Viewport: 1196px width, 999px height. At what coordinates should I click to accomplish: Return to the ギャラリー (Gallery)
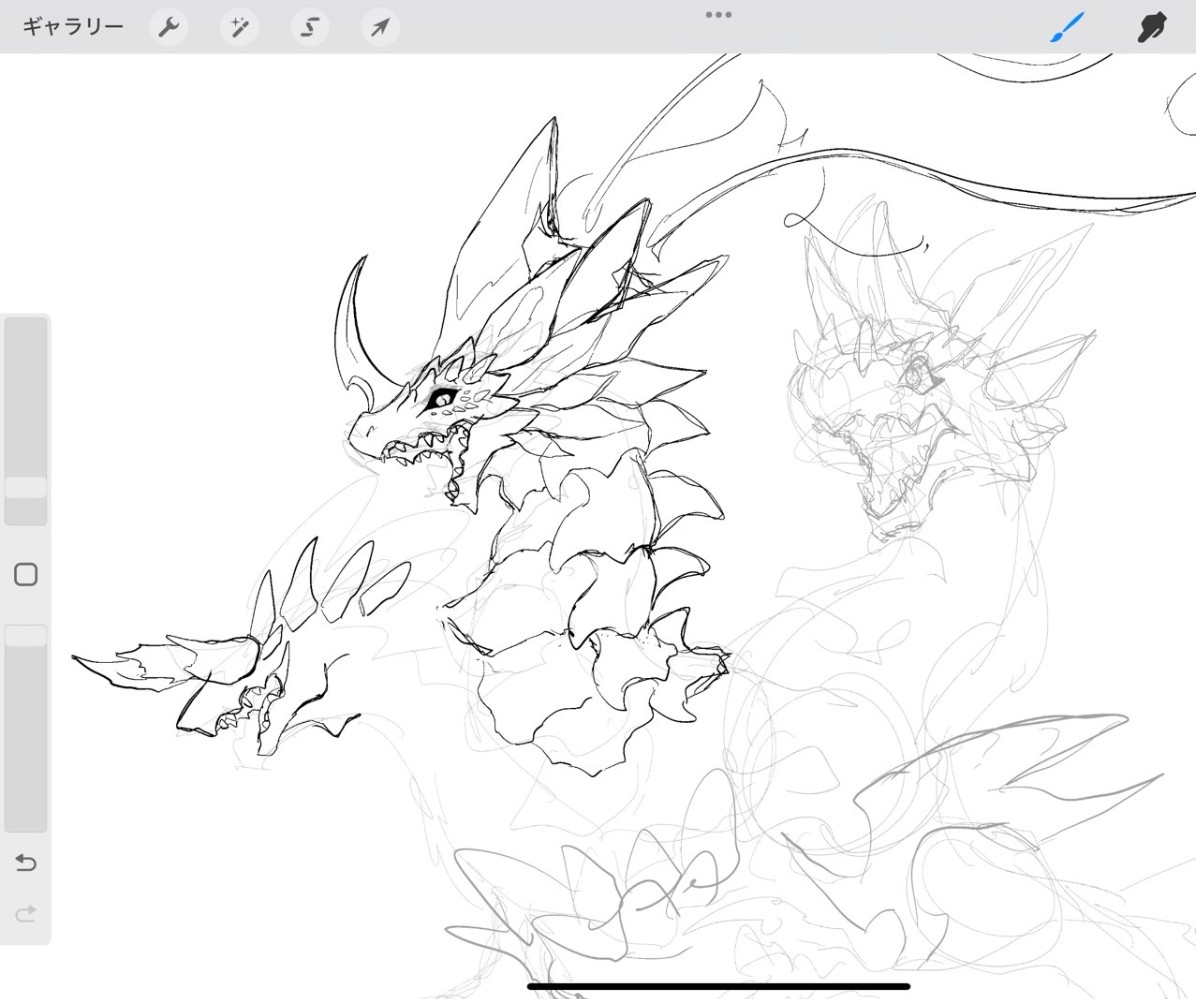pyautogui.click(x=73, y=27)
